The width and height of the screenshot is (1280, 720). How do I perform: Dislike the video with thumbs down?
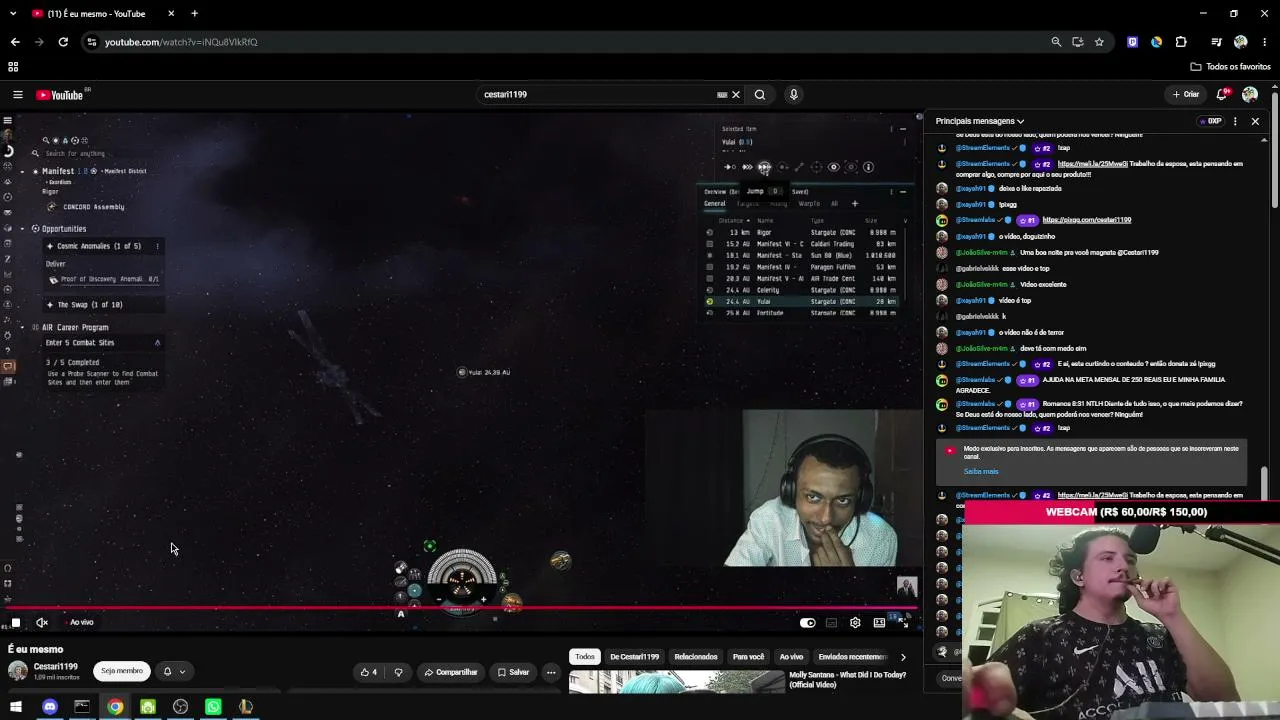click(x=398, y=672)
